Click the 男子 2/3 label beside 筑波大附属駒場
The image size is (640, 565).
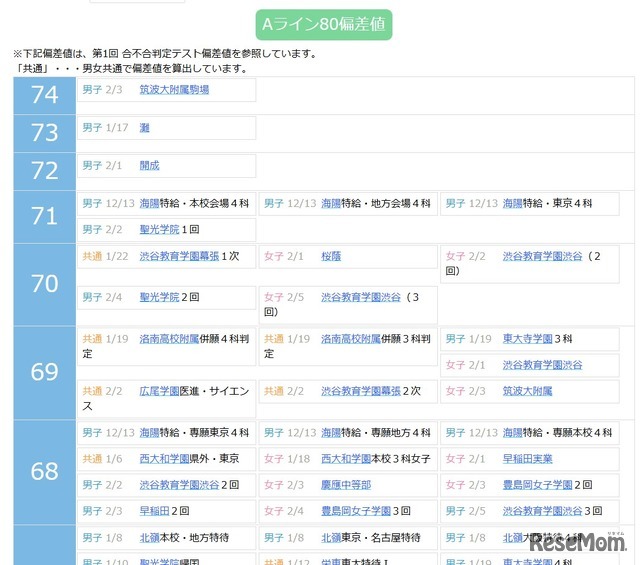click(x=102, y=89)
